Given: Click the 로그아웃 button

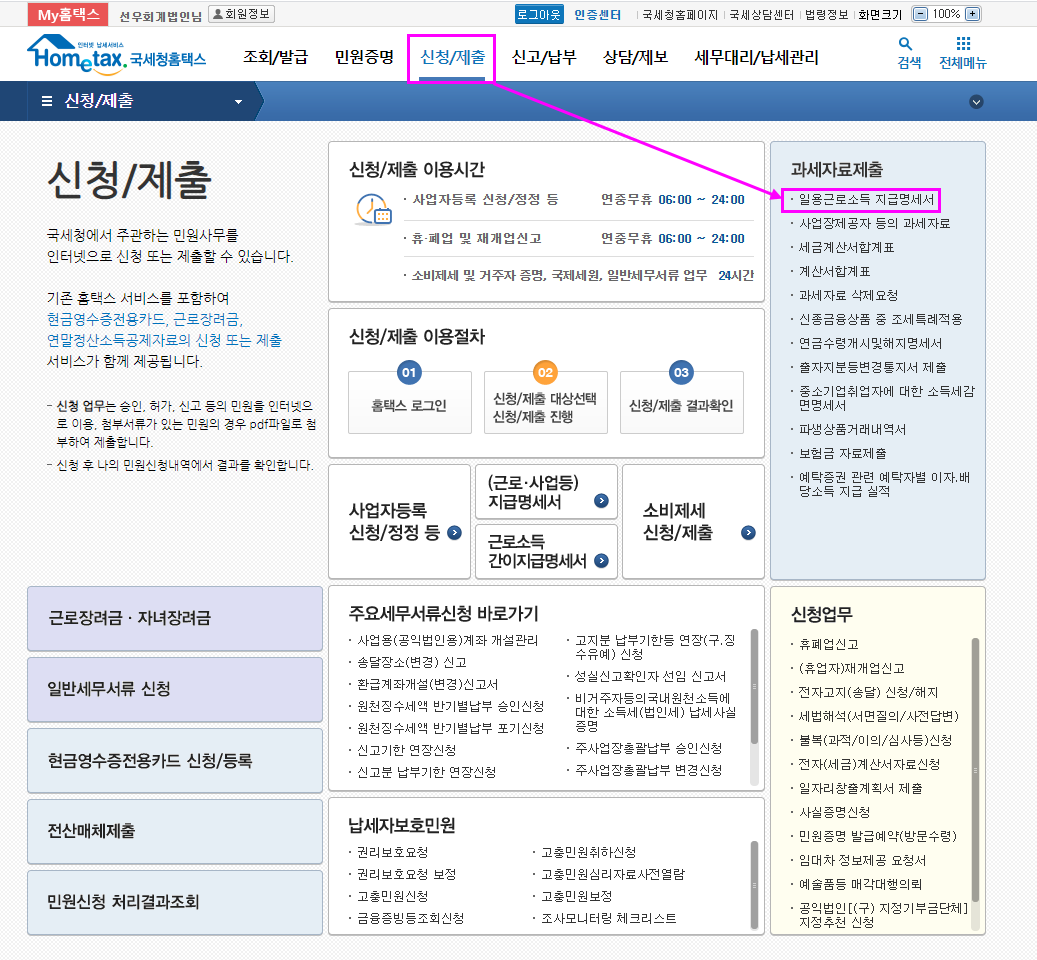Looking at the screenshot, I should click(539, 14).
